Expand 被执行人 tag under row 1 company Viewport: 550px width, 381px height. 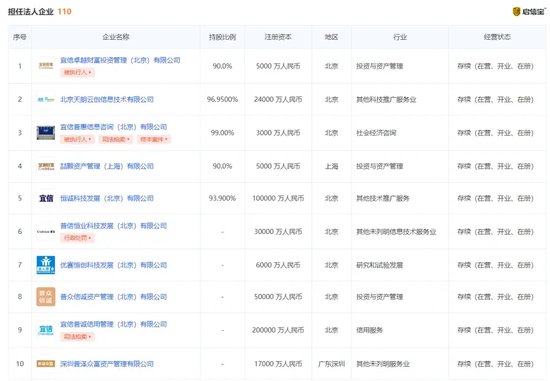point(78,72)
